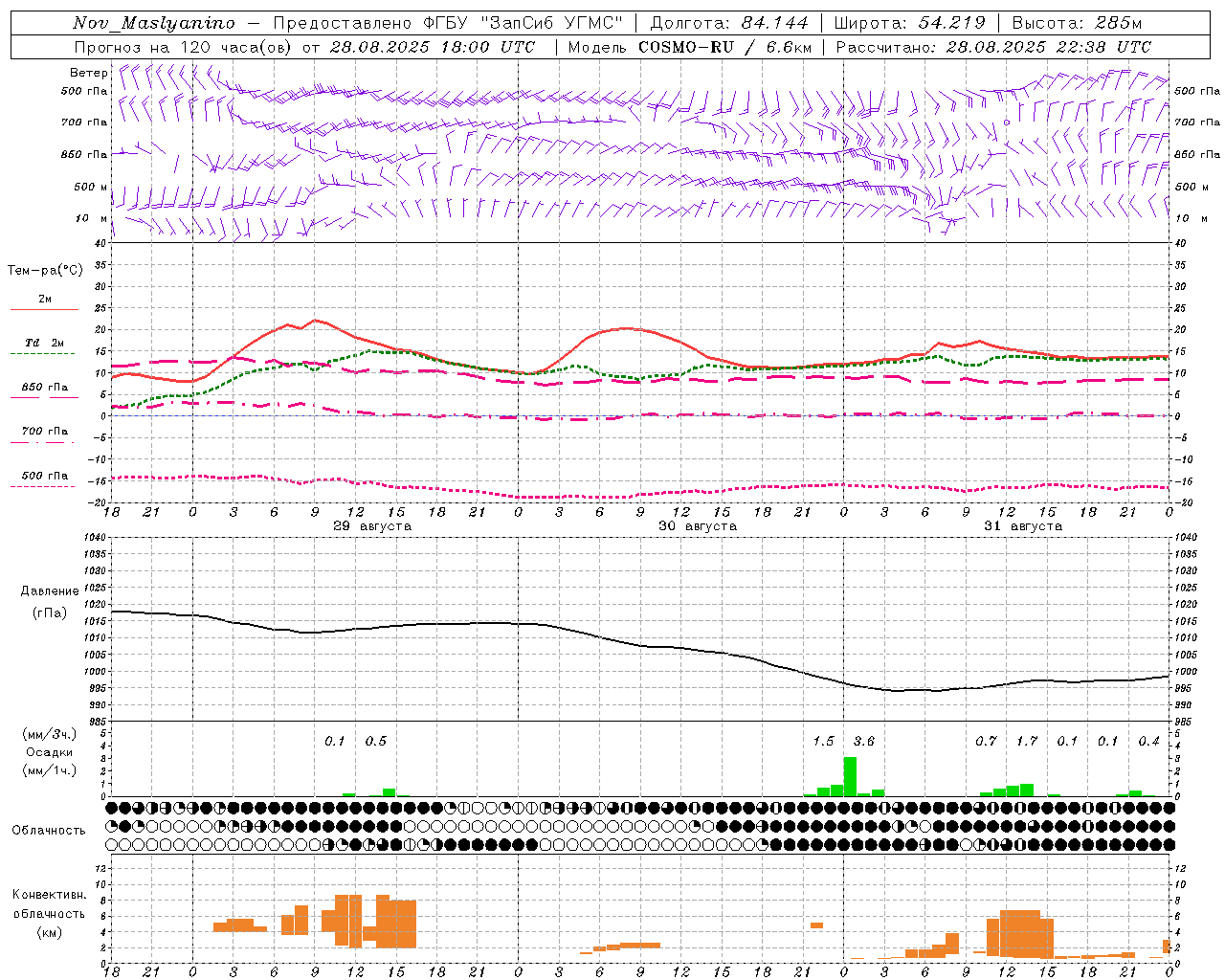Click the 'Давление' pressure panel label
Screen dimensions: 1225x980
point(49,591)
